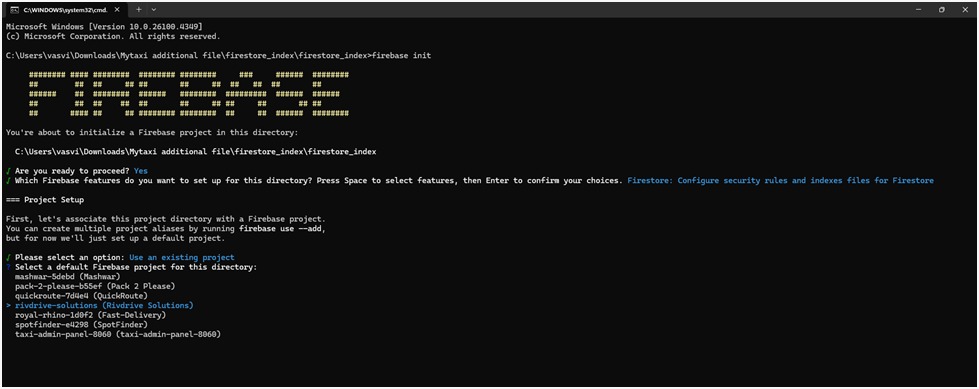979x389 pixels.
Task: Open the tab dropdown chevron
Action: point(154,9)
